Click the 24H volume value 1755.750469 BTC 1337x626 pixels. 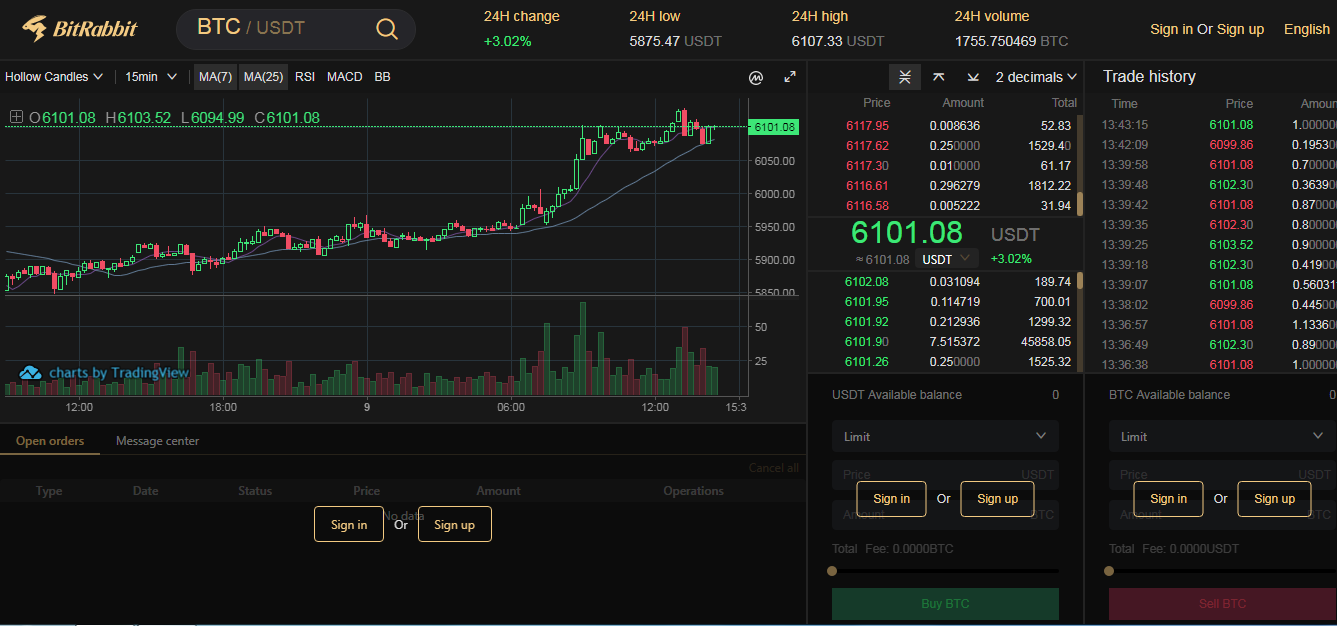(1011, 41)
